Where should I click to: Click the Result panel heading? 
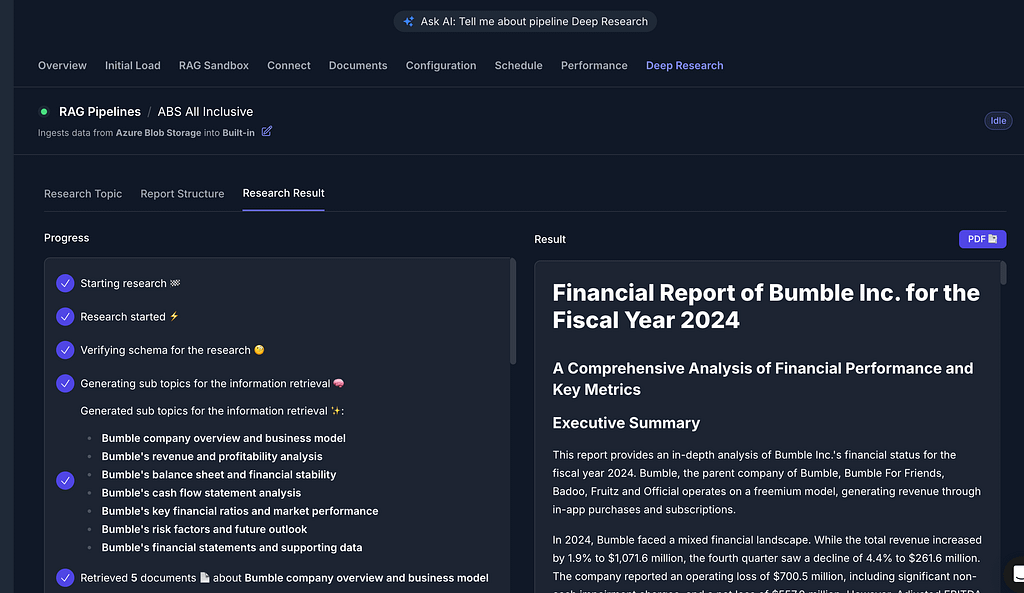click(x=550, y=239)
